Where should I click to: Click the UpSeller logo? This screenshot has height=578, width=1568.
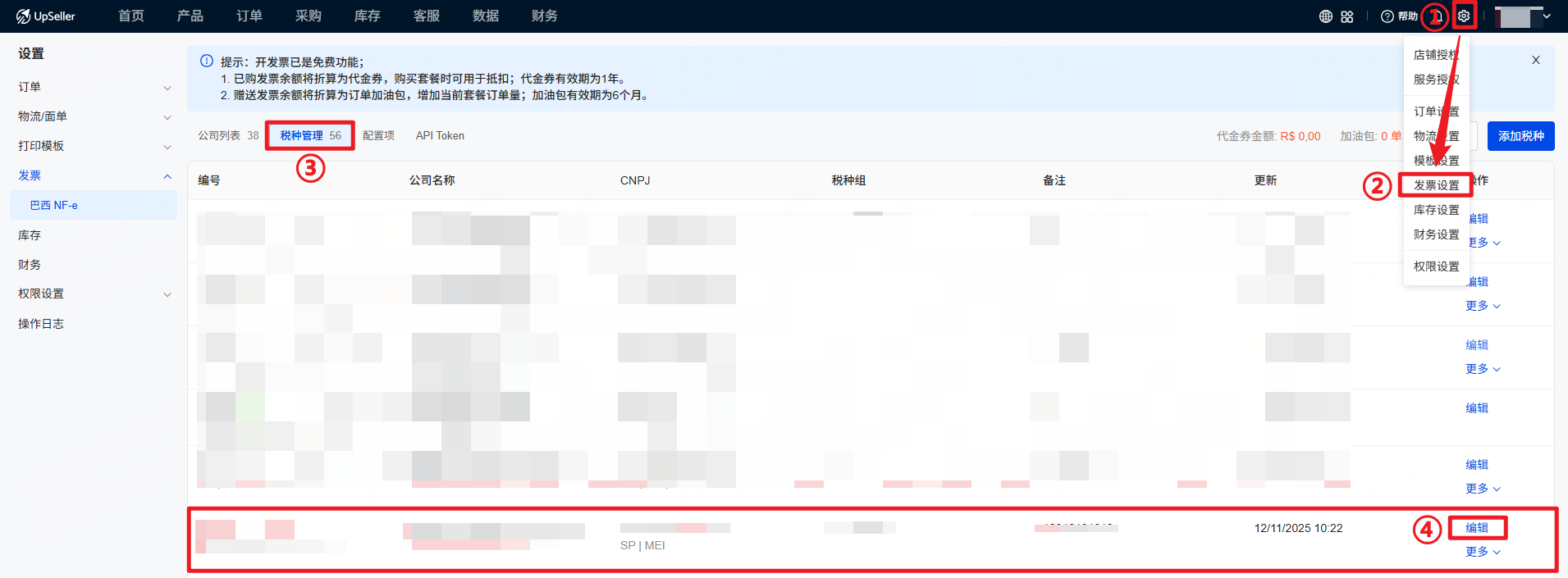point(46,16)
